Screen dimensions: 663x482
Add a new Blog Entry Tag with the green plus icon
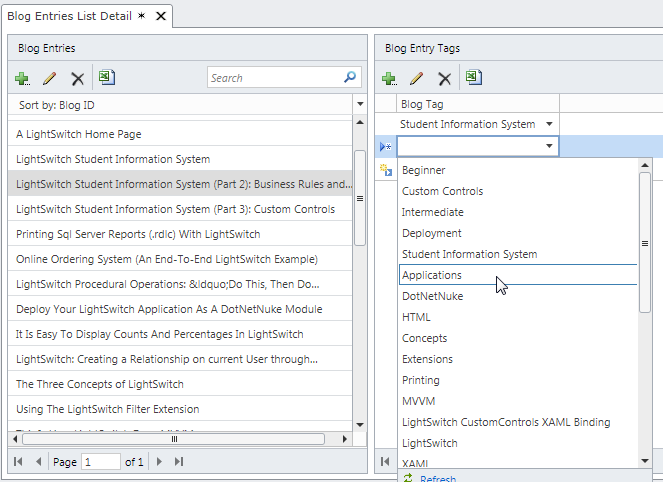[x=389, y=78]
